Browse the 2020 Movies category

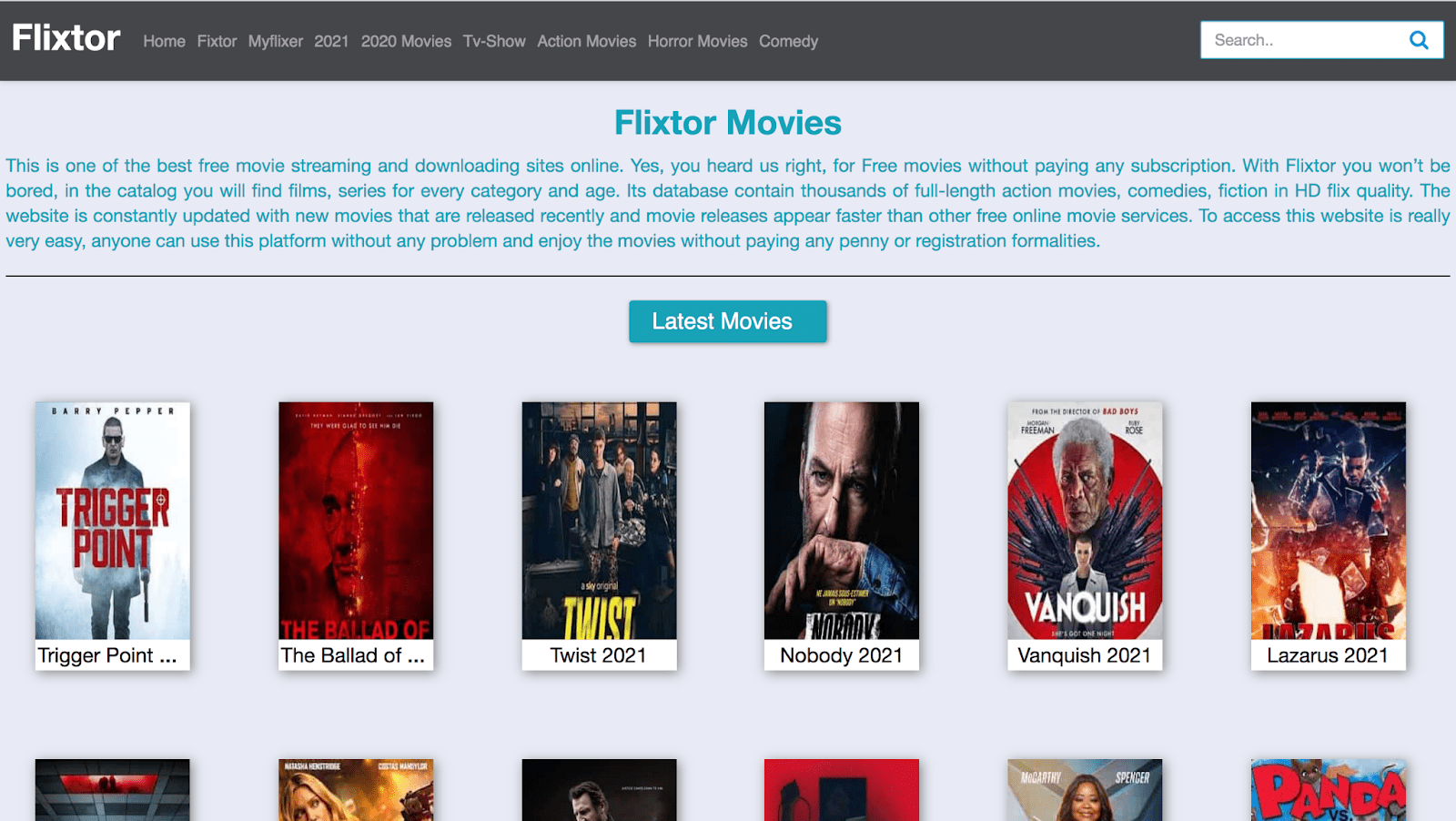[406, 41]
